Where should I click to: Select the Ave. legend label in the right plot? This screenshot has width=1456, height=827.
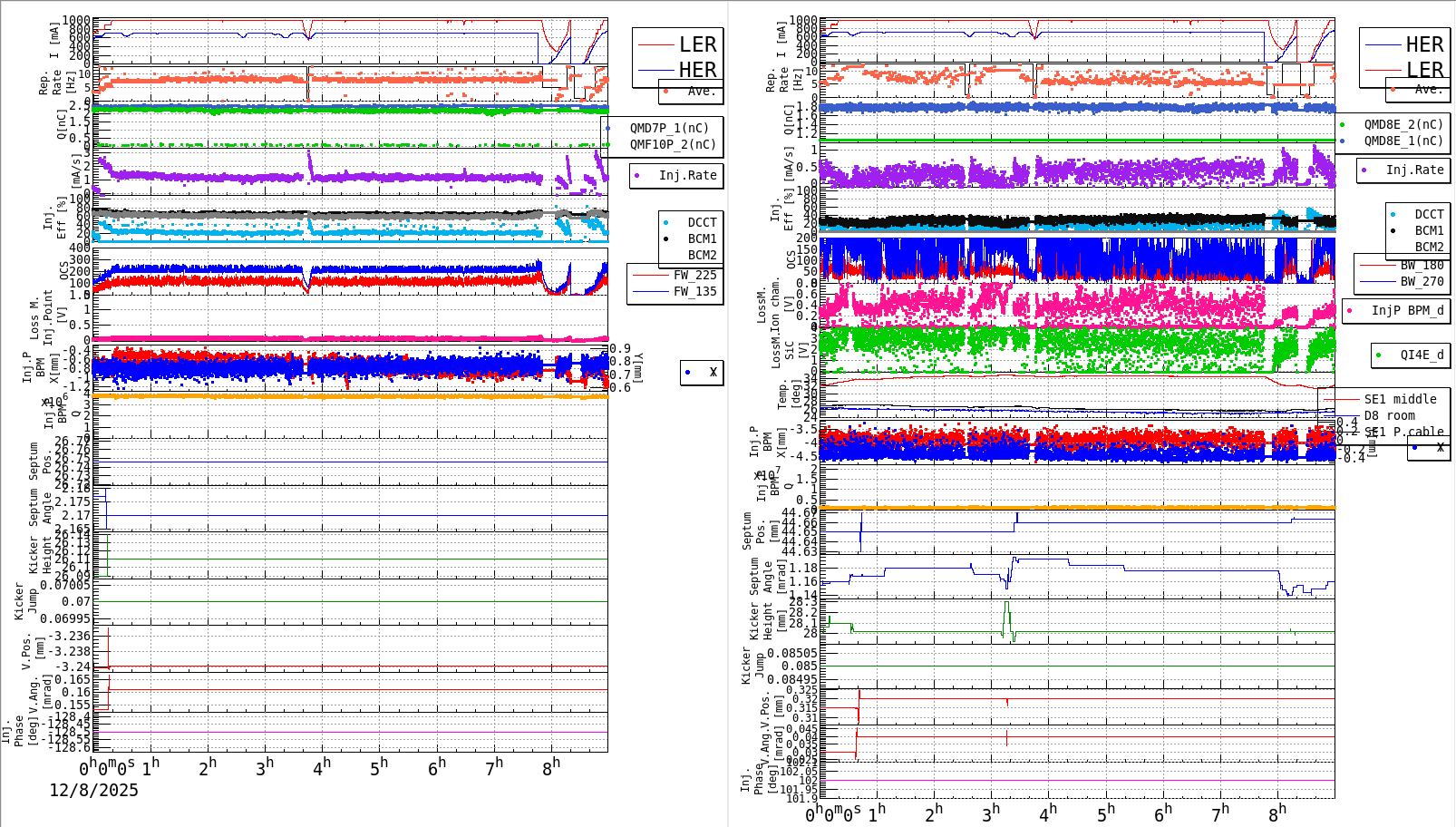(x=1428, y=89)
